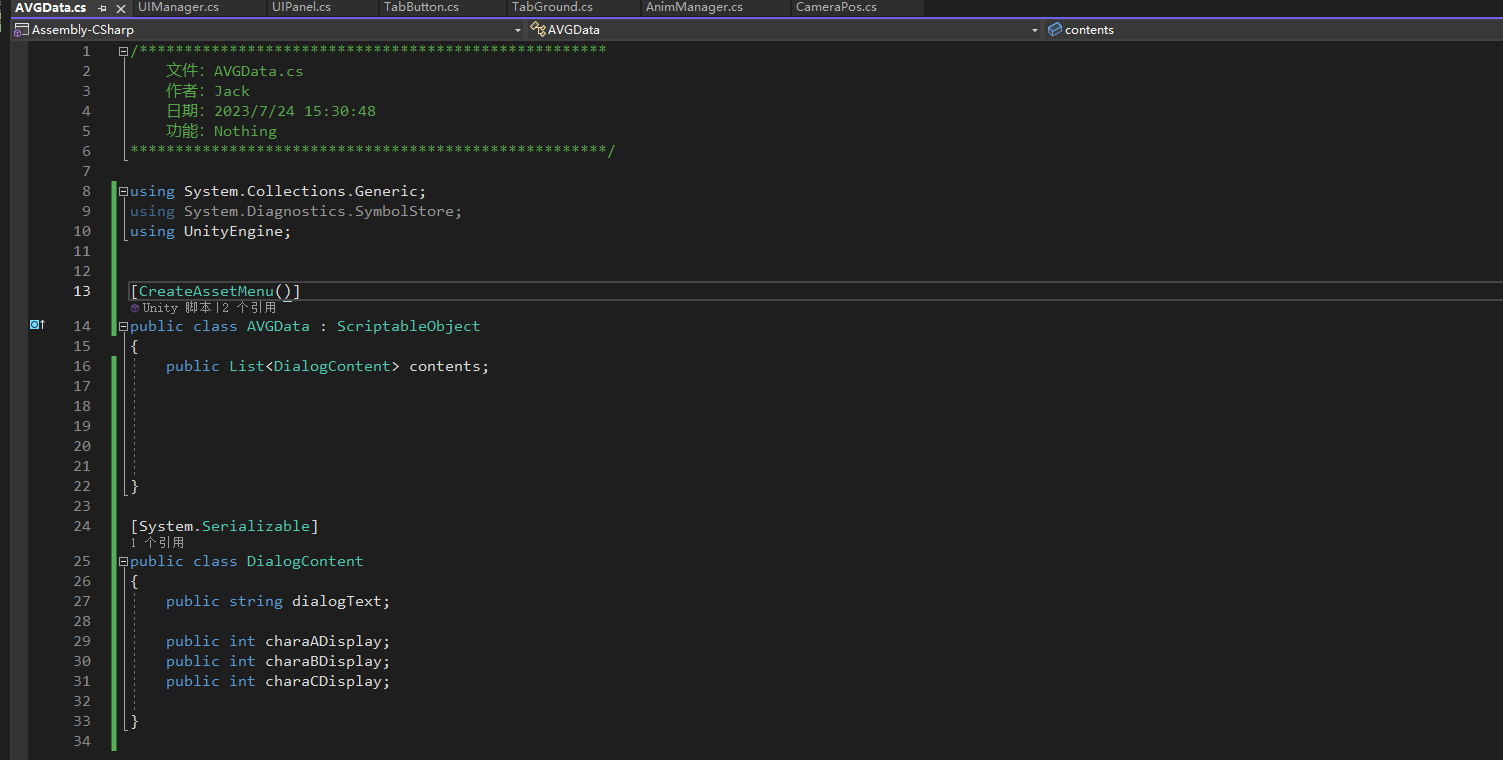Collapse the using directives region

click(123, 191)
